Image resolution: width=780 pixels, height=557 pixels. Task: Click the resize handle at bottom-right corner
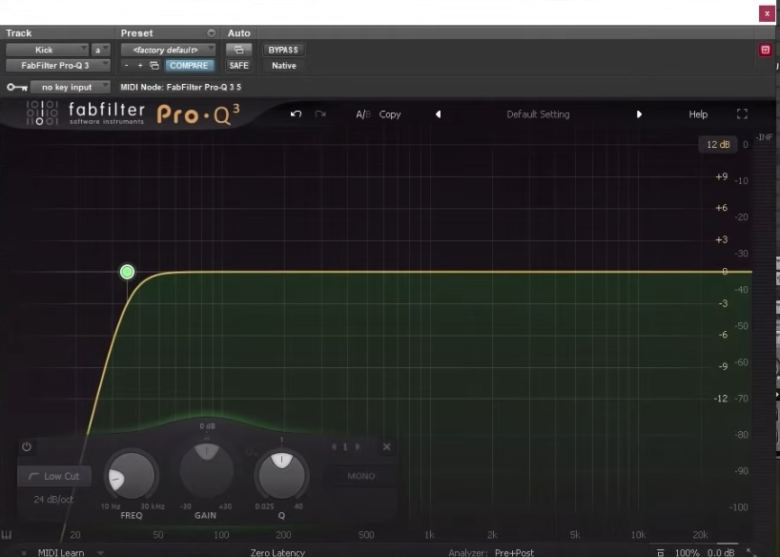[751, 552]
